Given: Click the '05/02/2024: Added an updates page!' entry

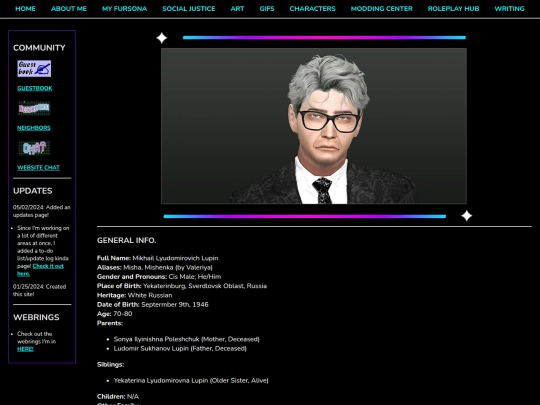Looking at the screenshot, I should coord(41,211).
